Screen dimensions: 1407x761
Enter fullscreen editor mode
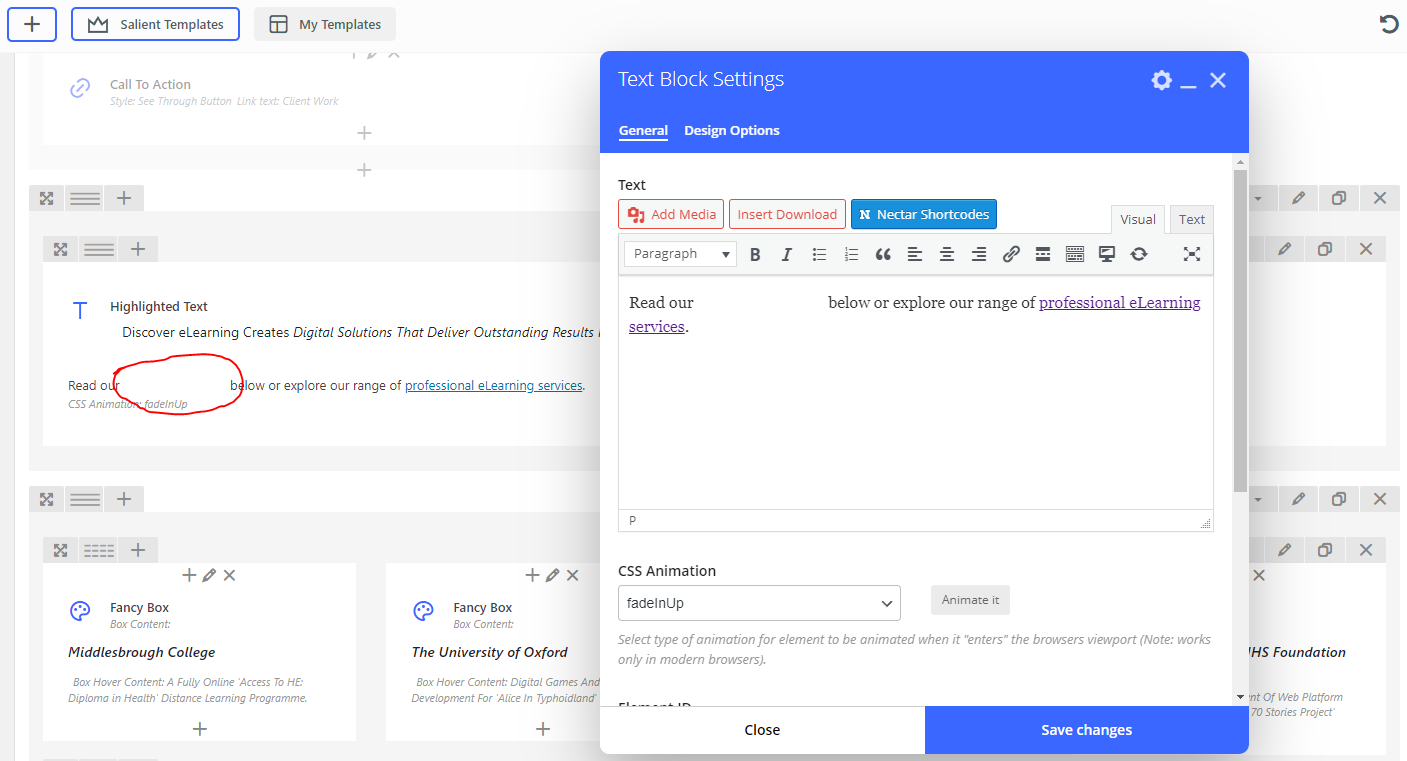1191,254
